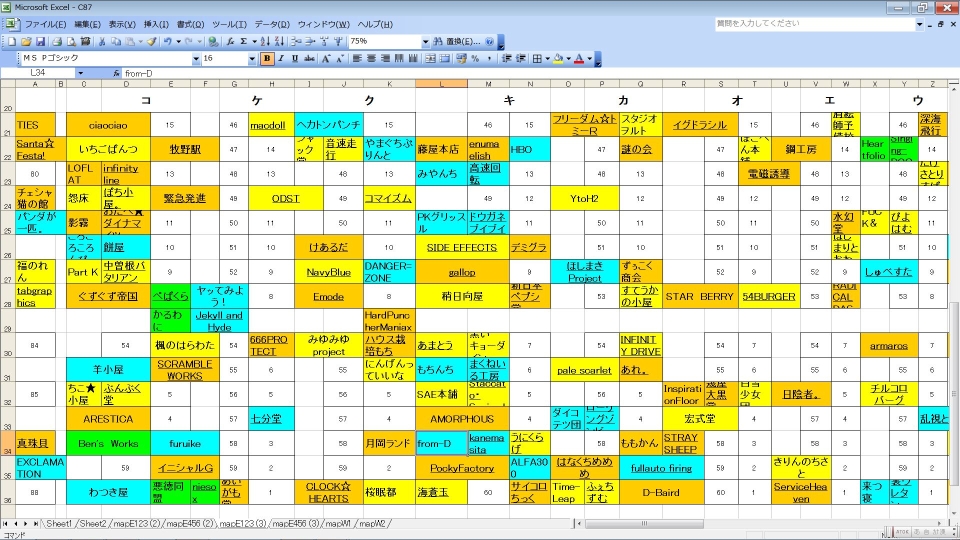Open the font size 16 dropdown
The height and width of the screenshot is (540, 960).
coord(252,59)
